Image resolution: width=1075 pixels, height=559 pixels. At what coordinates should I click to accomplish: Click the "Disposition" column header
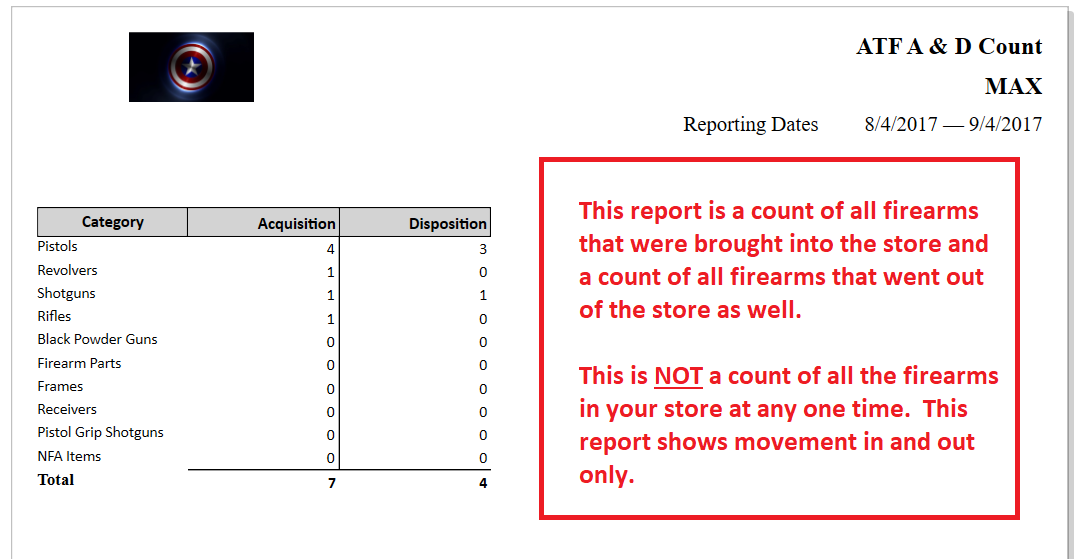pos(415,223)
